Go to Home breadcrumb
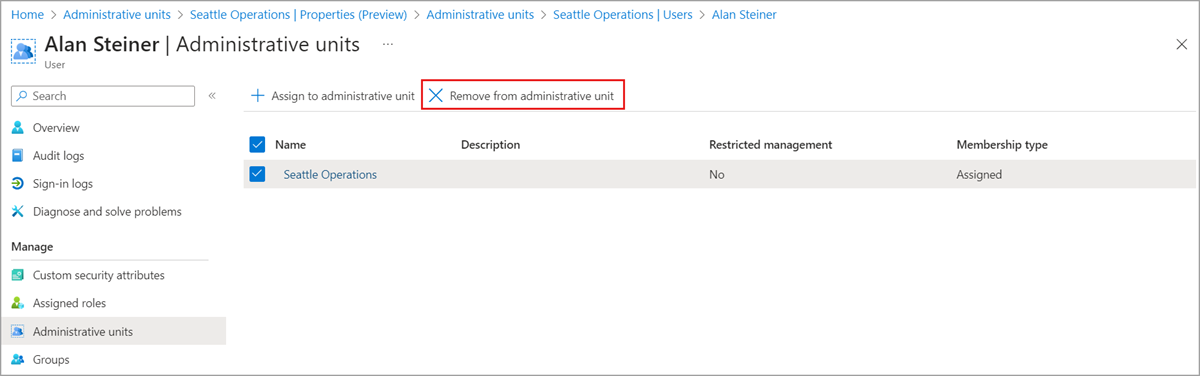 27,15
